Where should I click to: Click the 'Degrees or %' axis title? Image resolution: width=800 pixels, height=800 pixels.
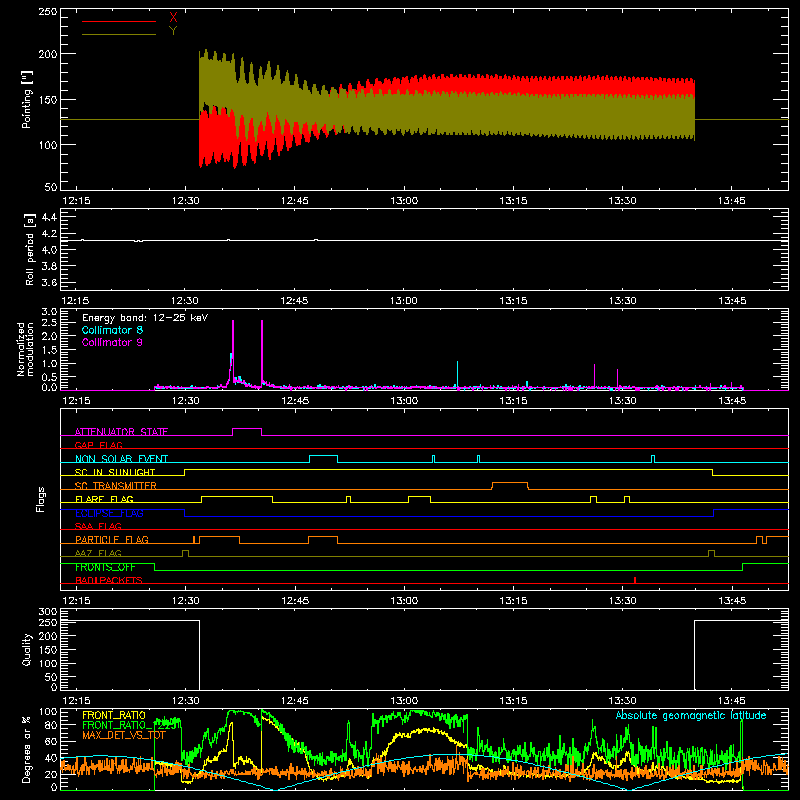point(27,749)
